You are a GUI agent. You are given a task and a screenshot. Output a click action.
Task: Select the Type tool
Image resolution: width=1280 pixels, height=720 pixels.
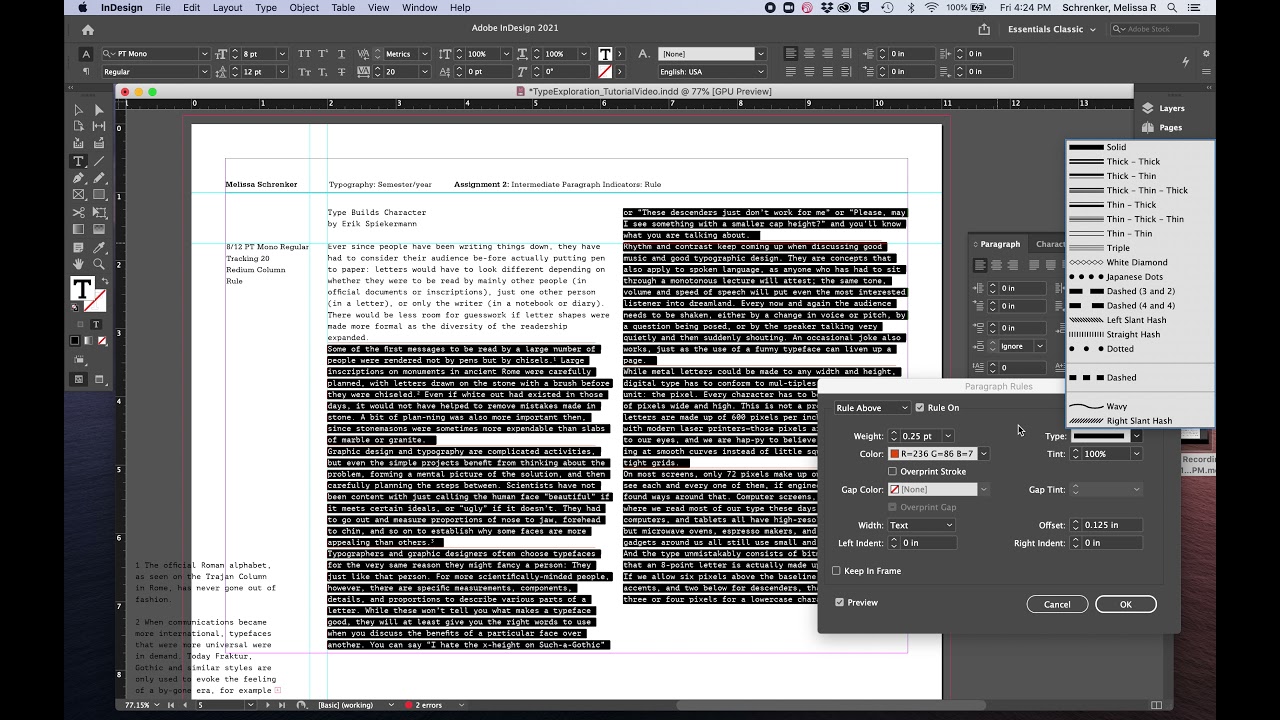click(x=78, y=161)
